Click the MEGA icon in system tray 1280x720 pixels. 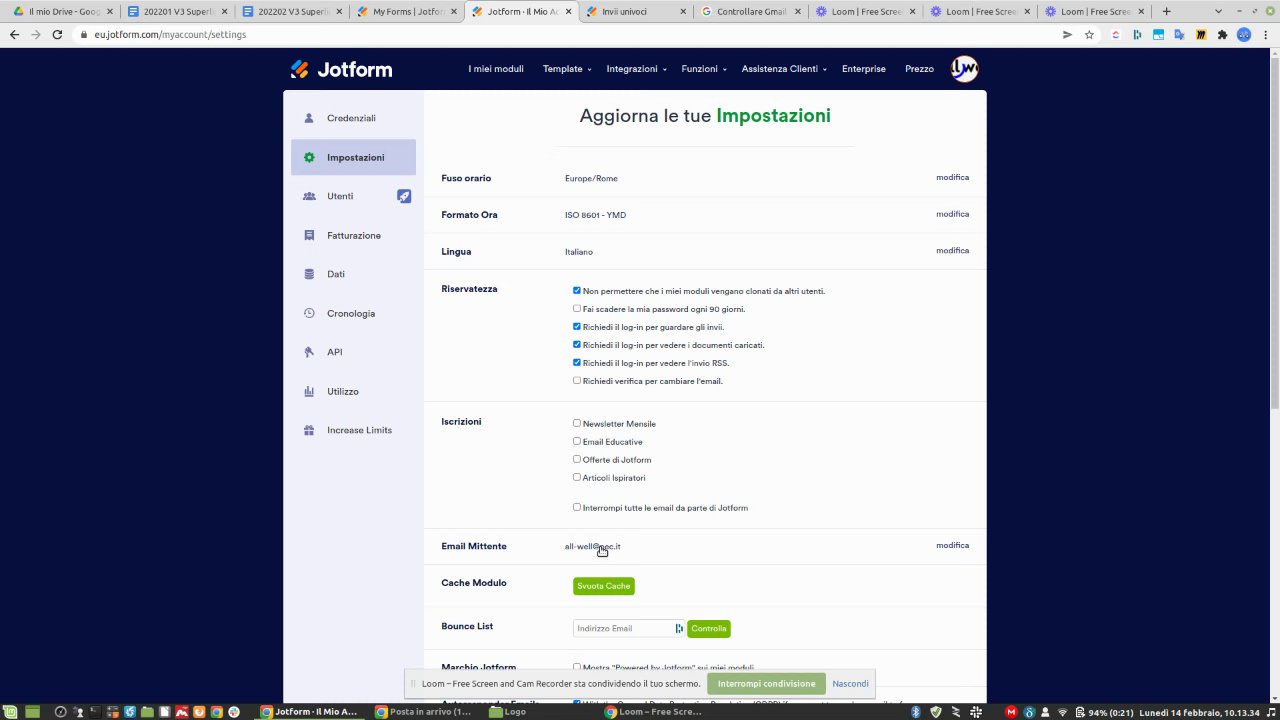click(x=1011, y=712)
